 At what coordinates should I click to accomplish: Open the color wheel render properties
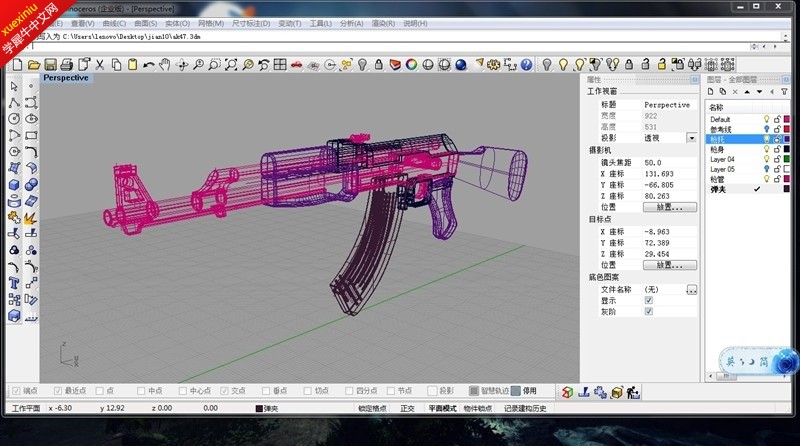pos(411,64)
